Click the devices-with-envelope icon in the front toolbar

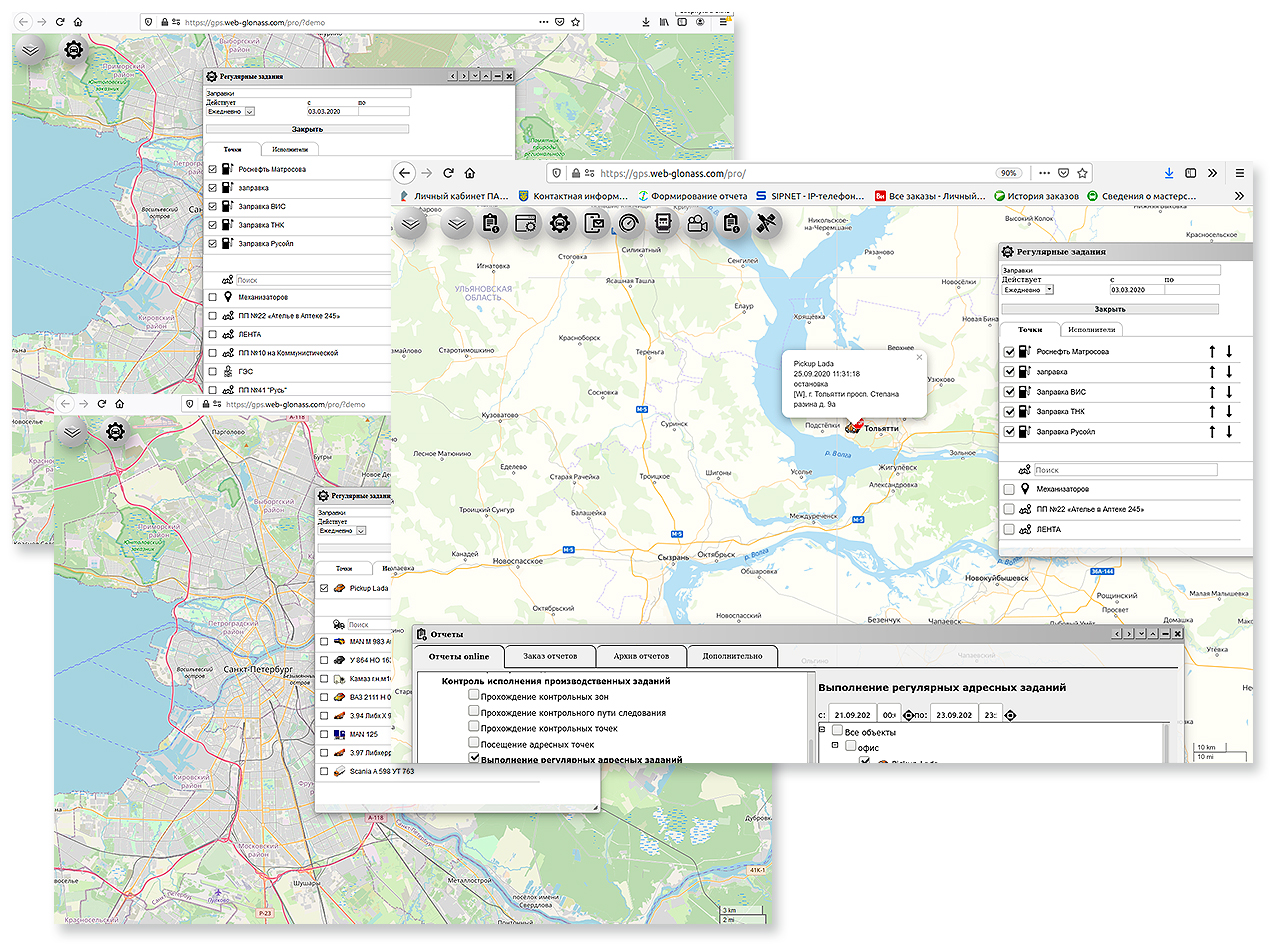point(595,225)
